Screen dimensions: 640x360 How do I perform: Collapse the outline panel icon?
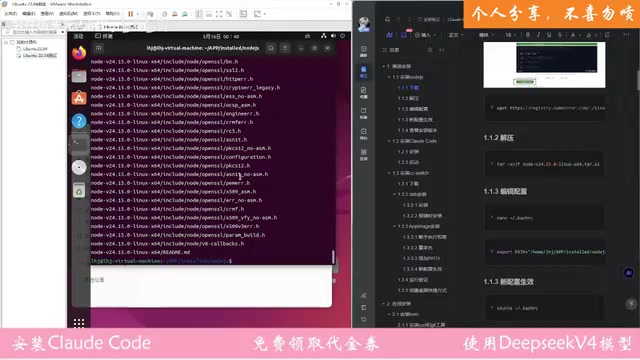pyautogui.click(x=442, y=50)
